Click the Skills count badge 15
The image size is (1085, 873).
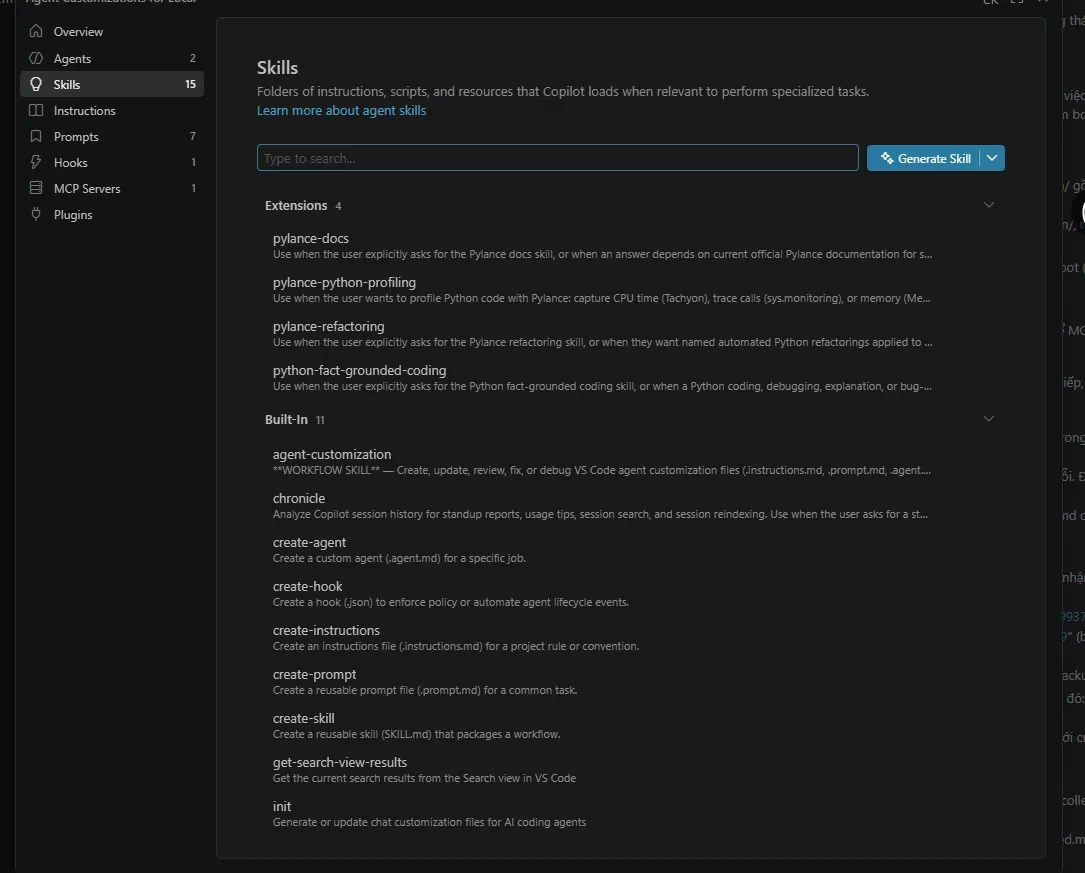pos(190,84)
